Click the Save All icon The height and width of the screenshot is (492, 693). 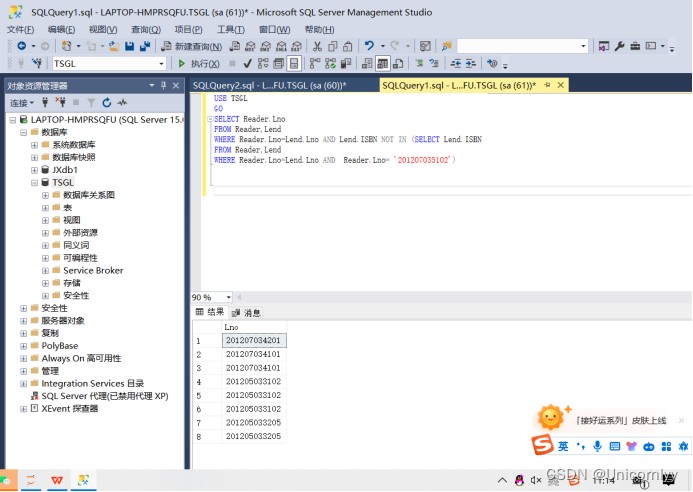coord(145,46)
